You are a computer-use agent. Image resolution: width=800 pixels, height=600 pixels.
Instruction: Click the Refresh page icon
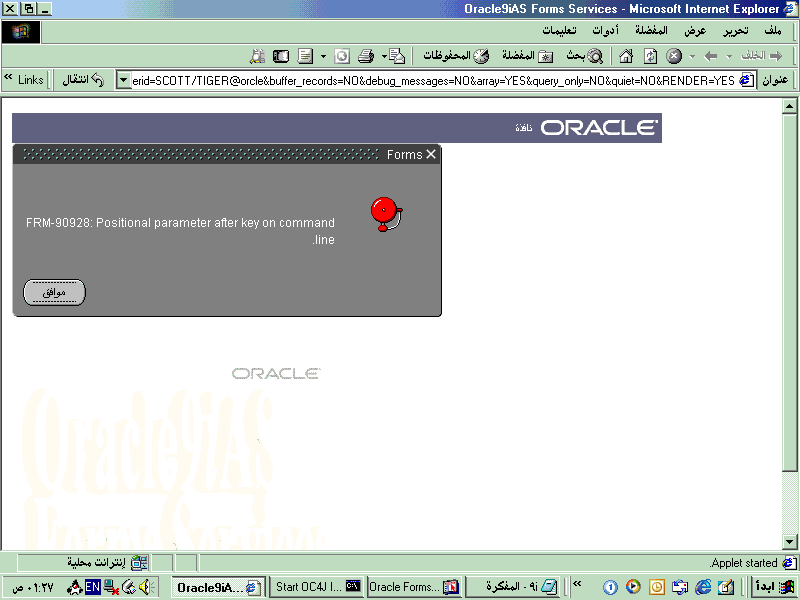[x=650, y=56]
